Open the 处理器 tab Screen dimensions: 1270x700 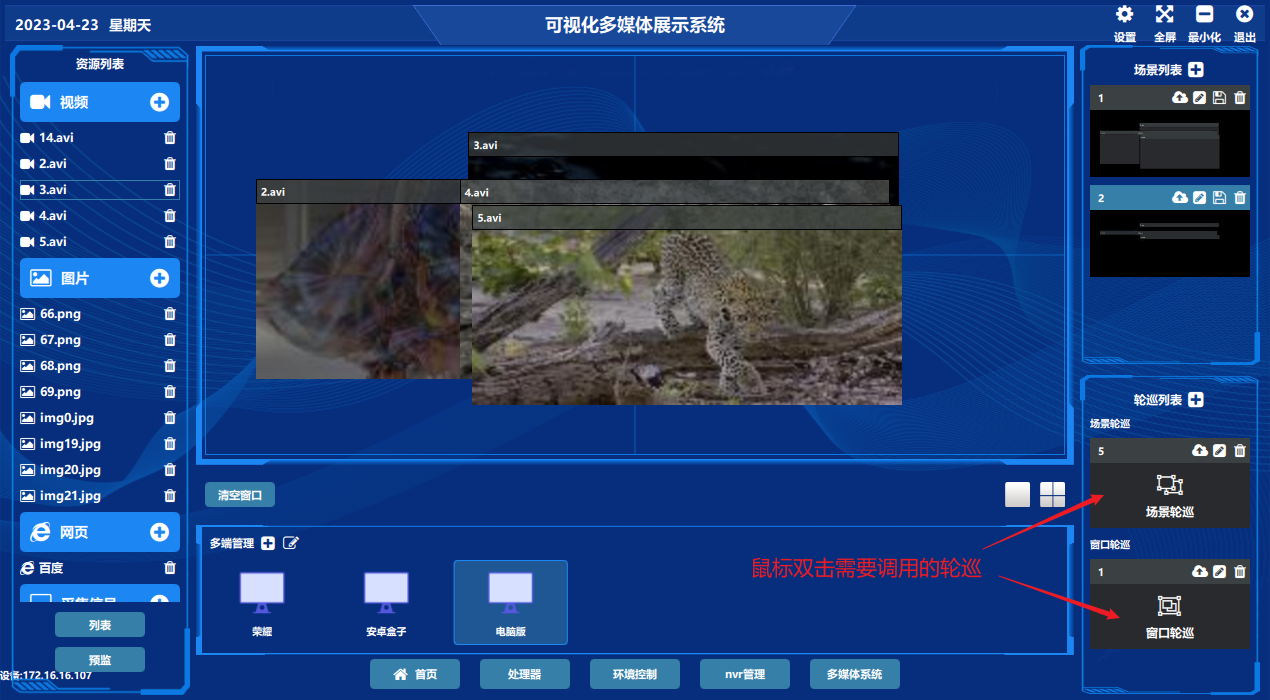(525, 674)
